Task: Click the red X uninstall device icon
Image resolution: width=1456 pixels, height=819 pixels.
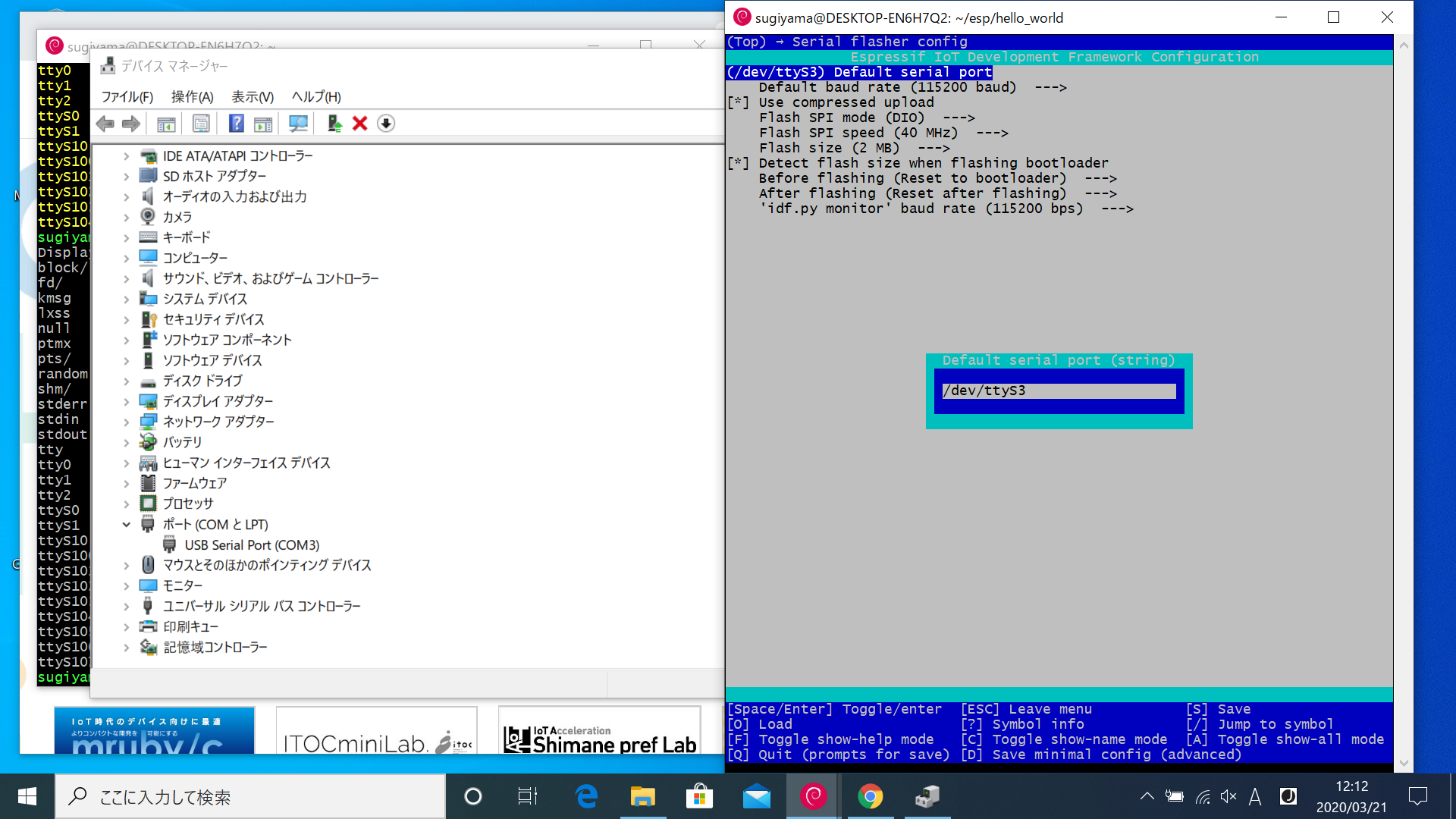Action: [360, 124]
